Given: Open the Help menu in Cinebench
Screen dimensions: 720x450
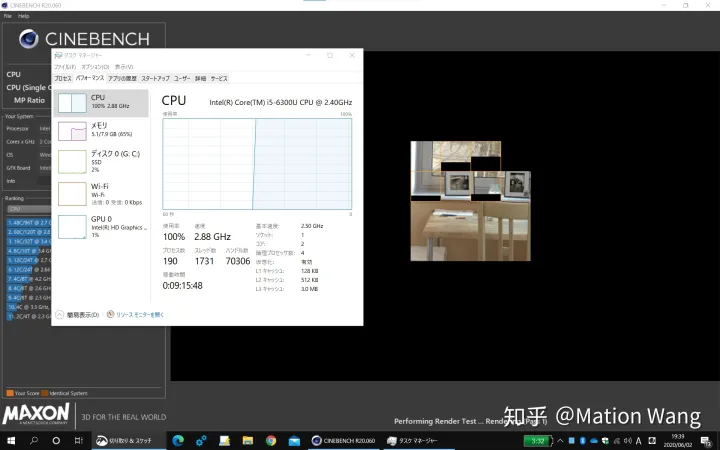Looking at the screenshot, I should (x=23, y=16).
